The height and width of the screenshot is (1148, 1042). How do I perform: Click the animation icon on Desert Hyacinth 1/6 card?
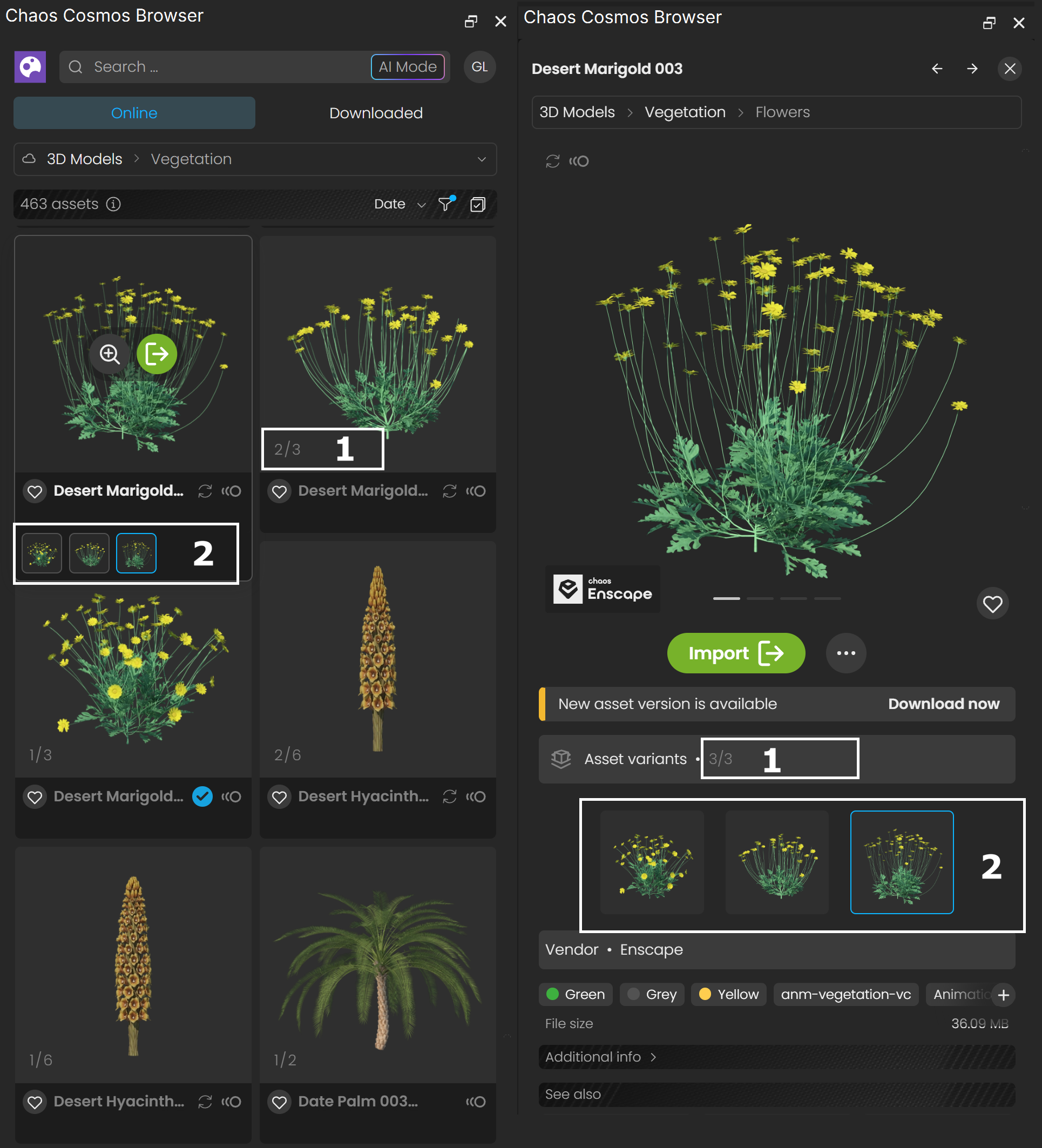231,1102
